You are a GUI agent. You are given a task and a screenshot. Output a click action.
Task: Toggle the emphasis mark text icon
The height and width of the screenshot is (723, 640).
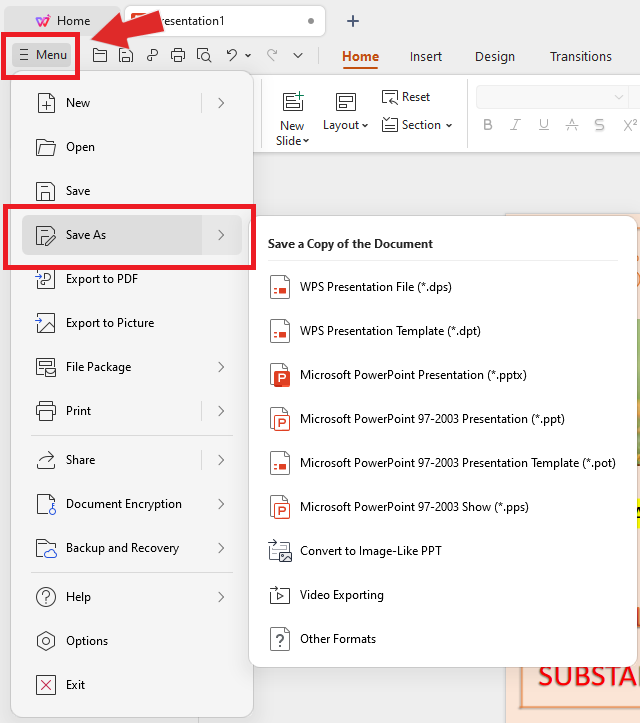[572, 125]
